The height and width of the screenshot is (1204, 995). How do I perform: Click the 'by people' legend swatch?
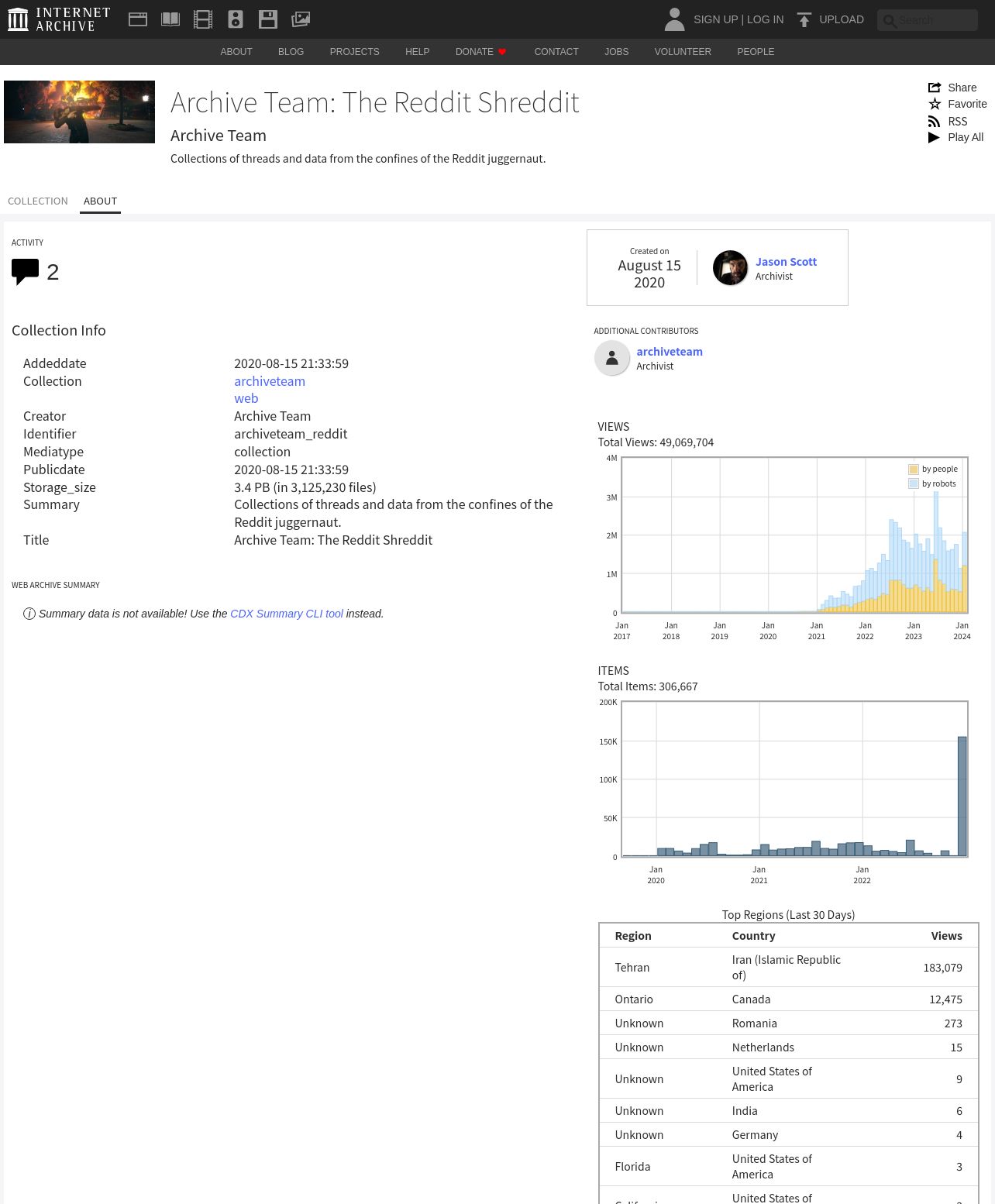(x=914, y=470)
